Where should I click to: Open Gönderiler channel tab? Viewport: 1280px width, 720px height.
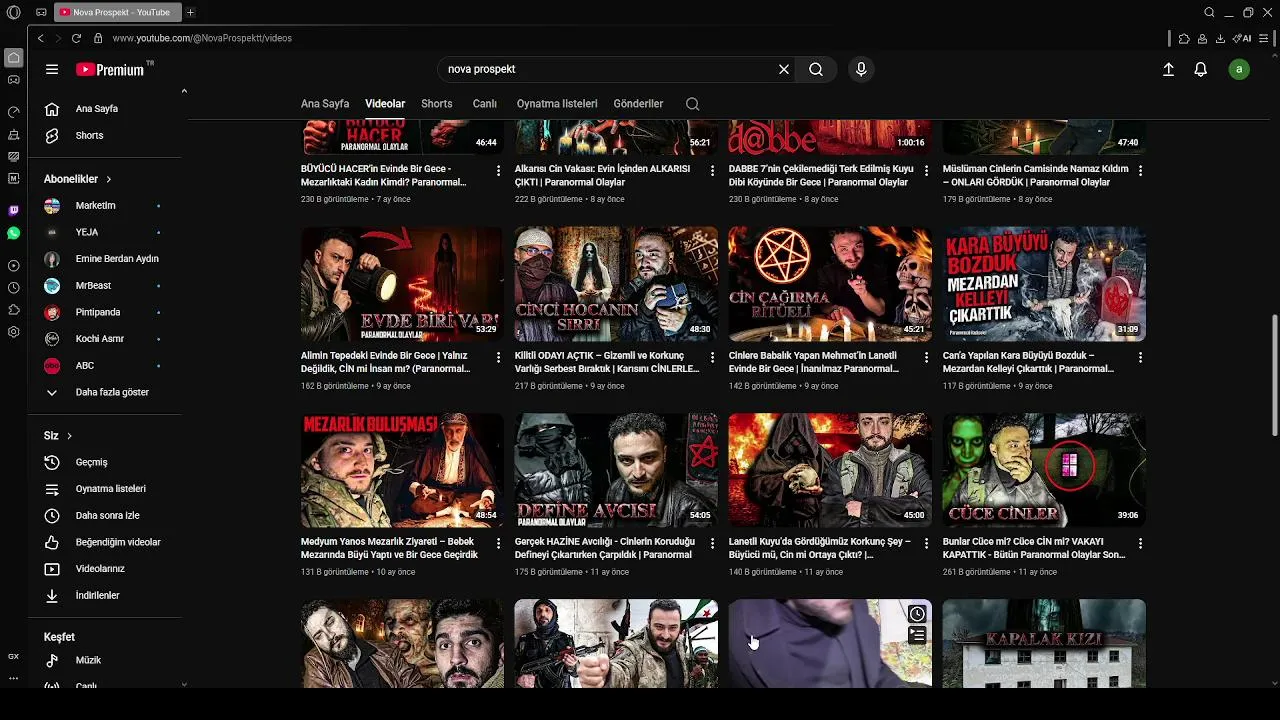(x=638, y=104)
